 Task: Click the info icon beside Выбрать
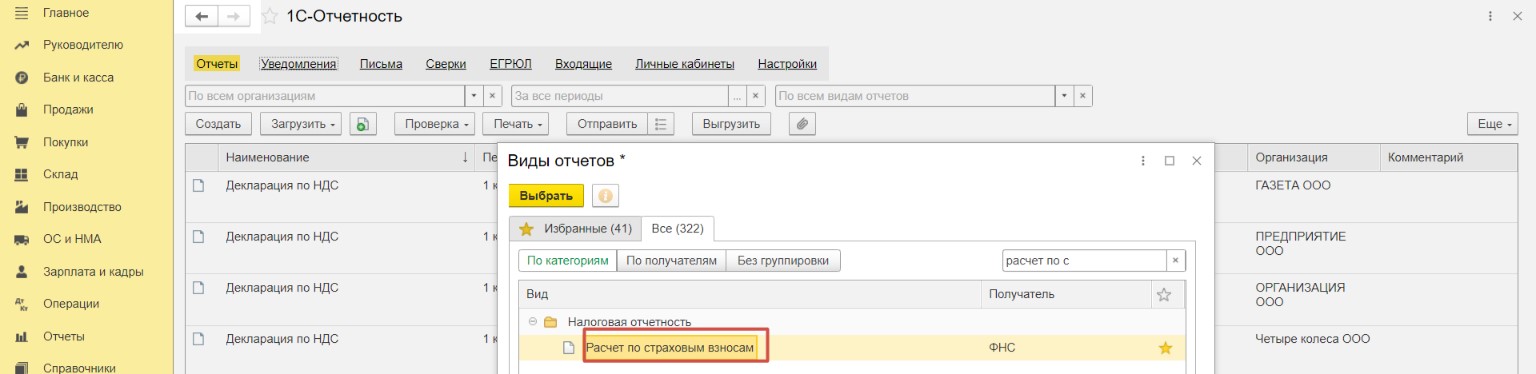pos(604,196)
